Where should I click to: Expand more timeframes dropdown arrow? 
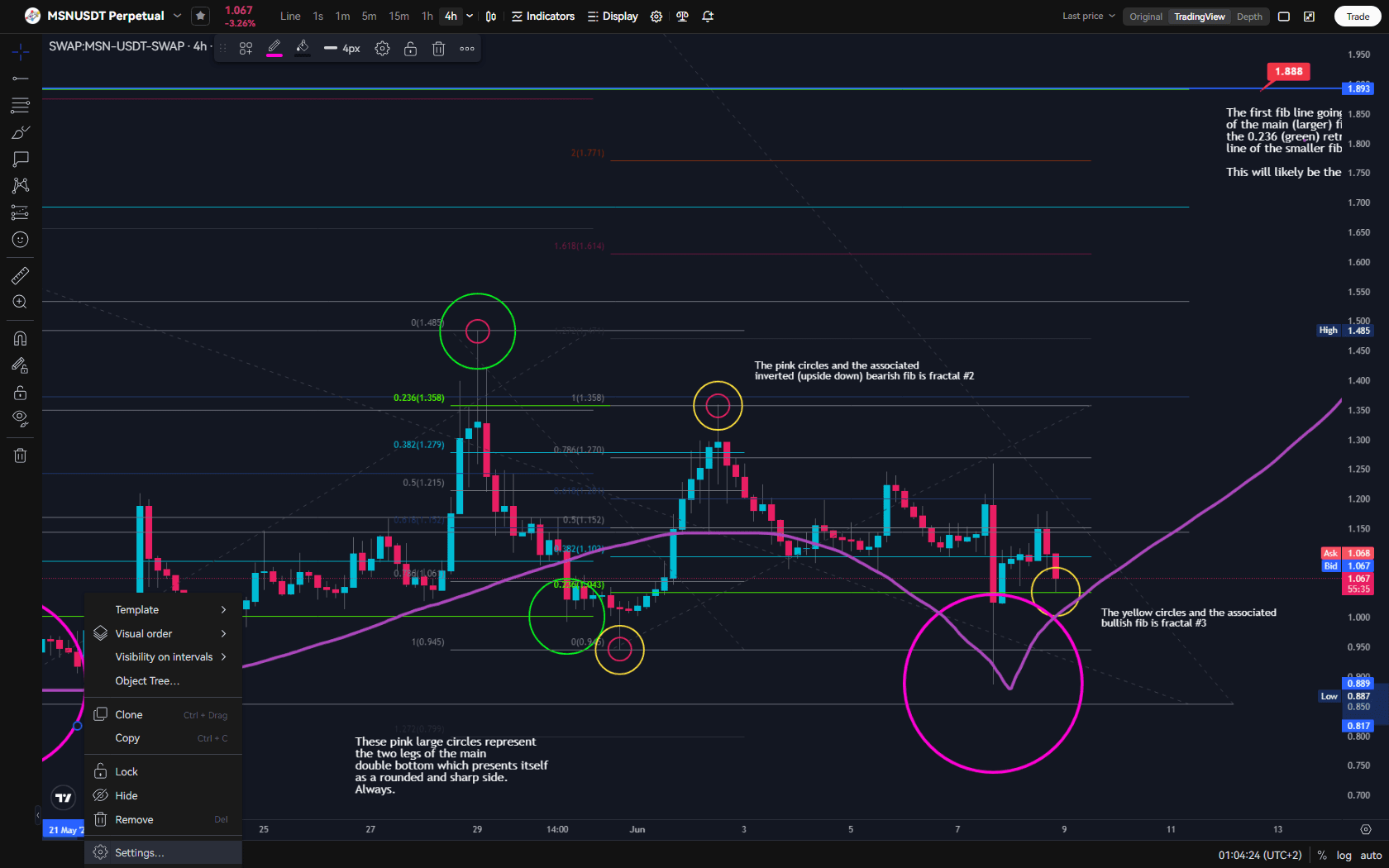(470, 16)
